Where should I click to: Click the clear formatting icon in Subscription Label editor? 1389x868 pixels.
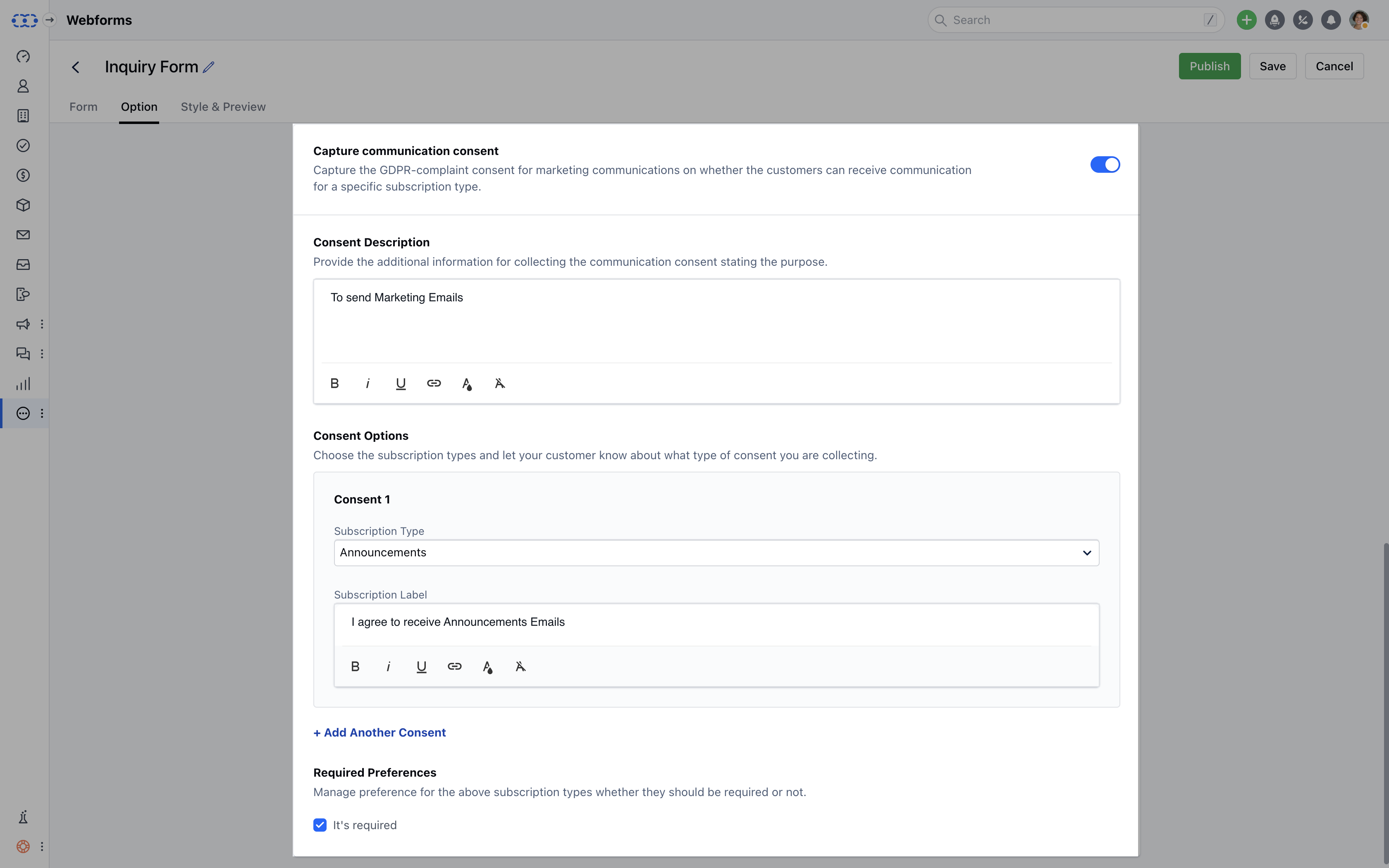(520, 666)
